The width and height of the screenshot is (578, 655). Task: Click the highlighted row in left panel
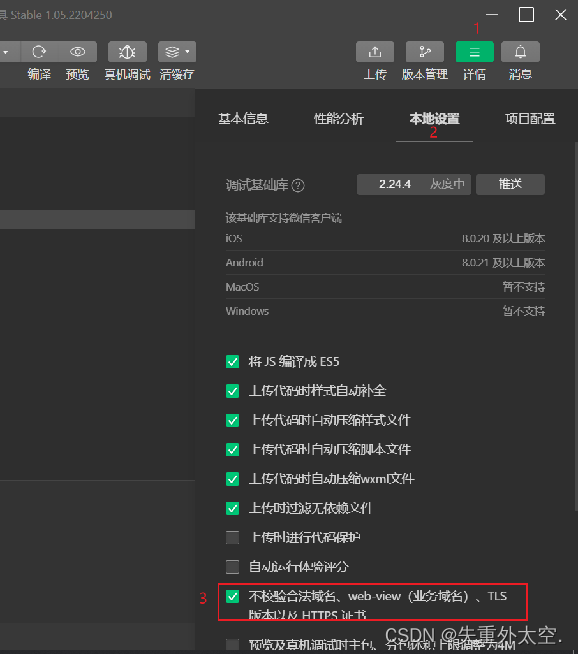pos(97,219)
